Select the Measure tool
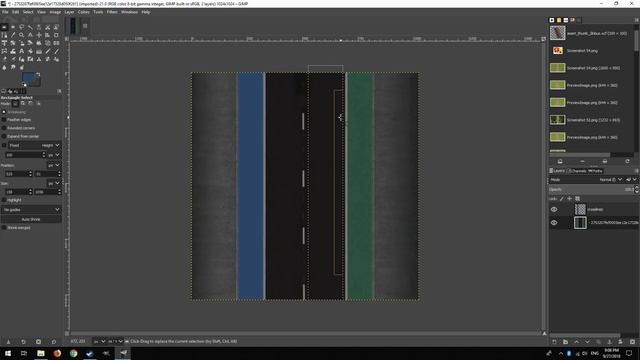640x360 pixels. click(x=30, y=35)
